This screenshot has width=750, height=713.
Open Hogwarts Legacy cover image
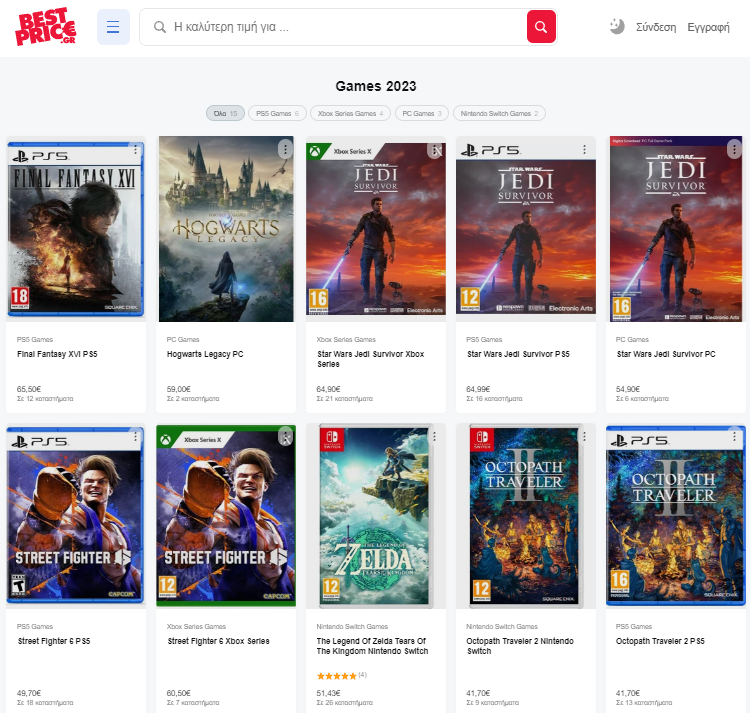click(226, 229)
